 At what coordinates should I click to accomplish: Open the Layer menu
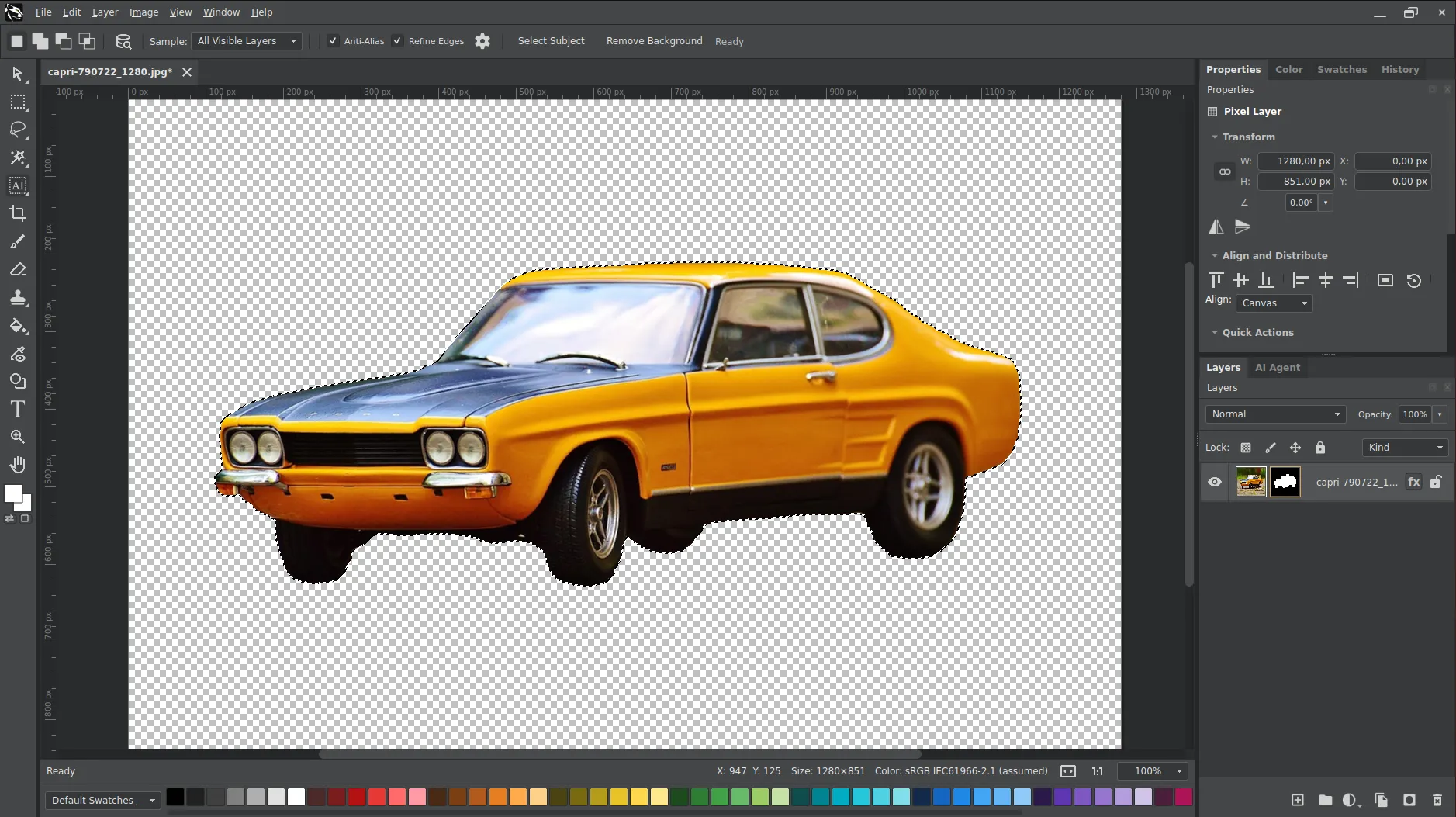point(105,12)
